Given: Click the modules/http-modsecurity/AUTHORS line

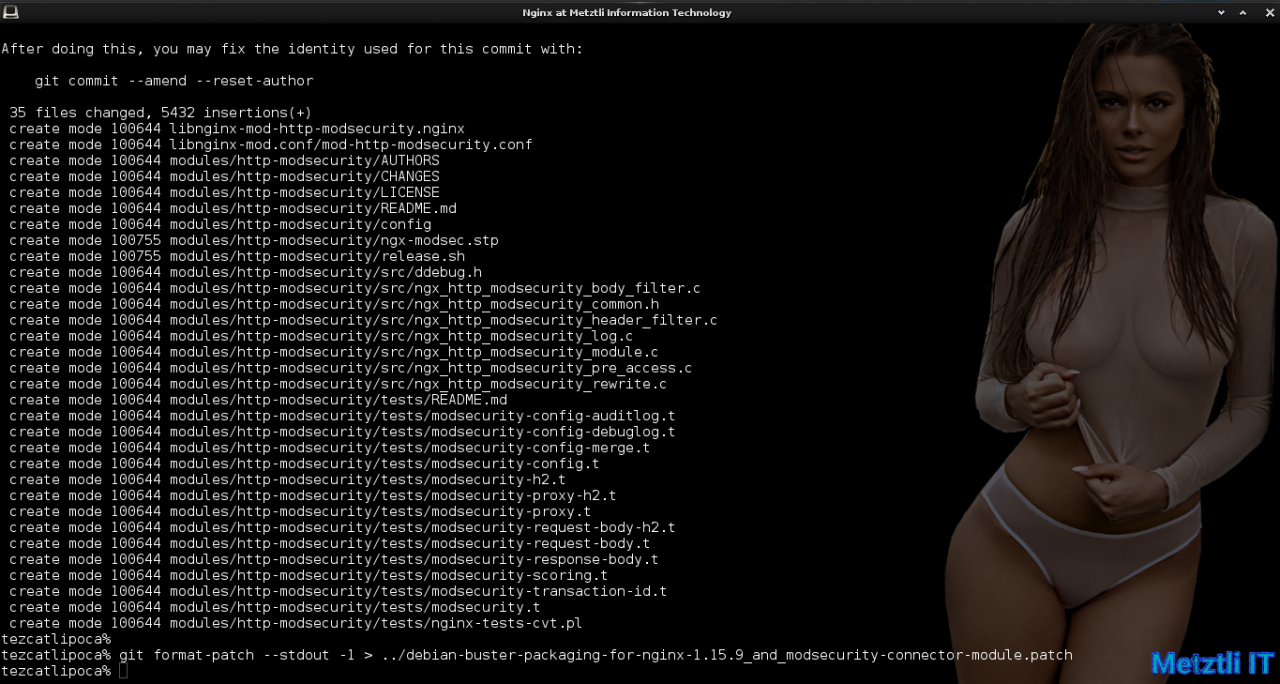Looking at the screenshot, I should point(224,161).
